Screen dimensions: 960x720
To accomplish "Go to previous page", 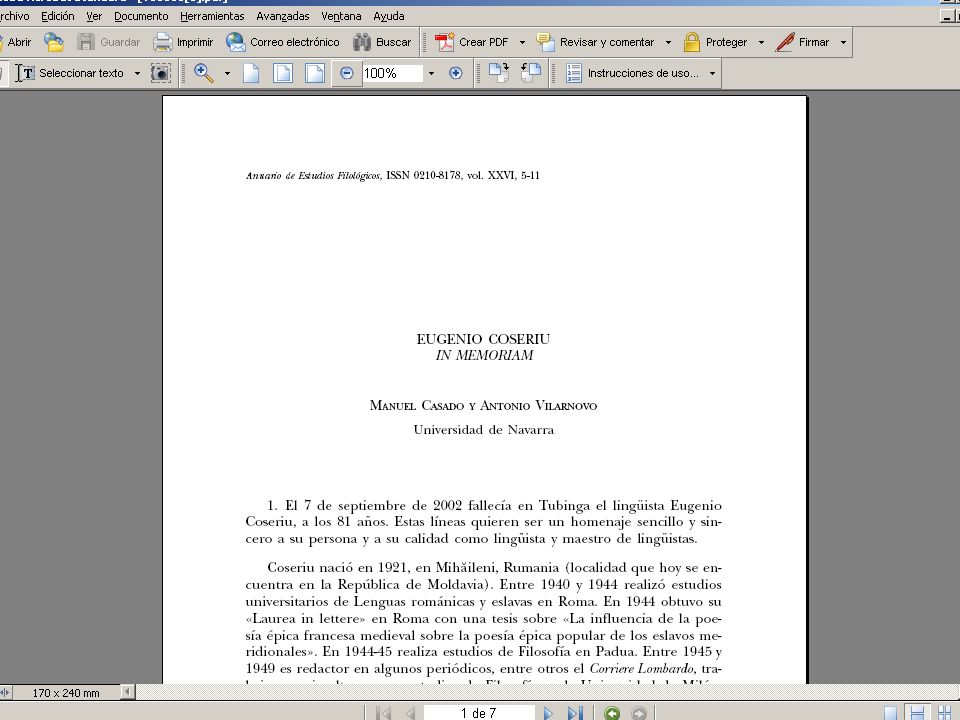I will coord(411,713).
